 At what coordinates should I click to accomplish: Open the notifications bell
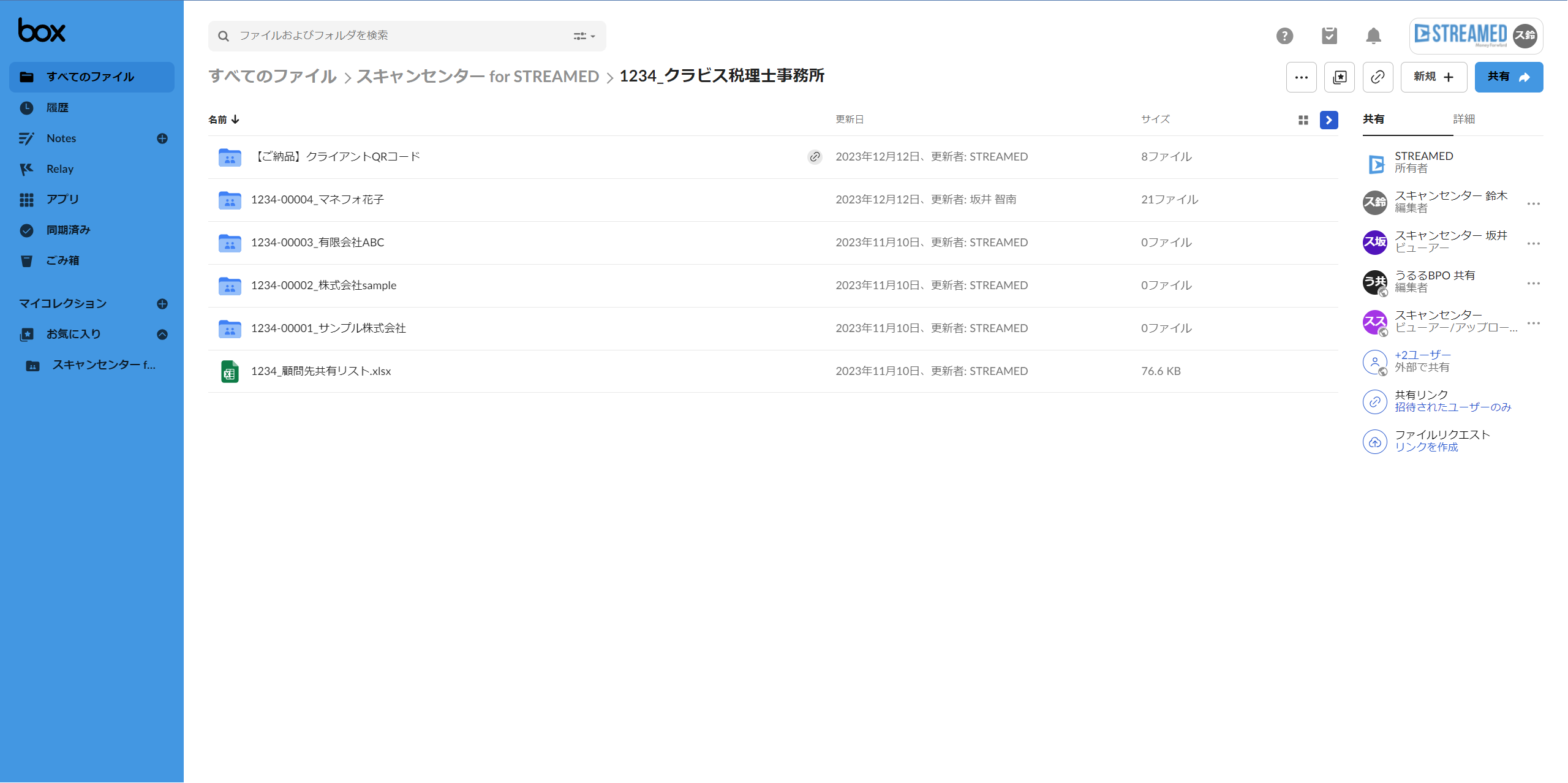(1373, 36)
